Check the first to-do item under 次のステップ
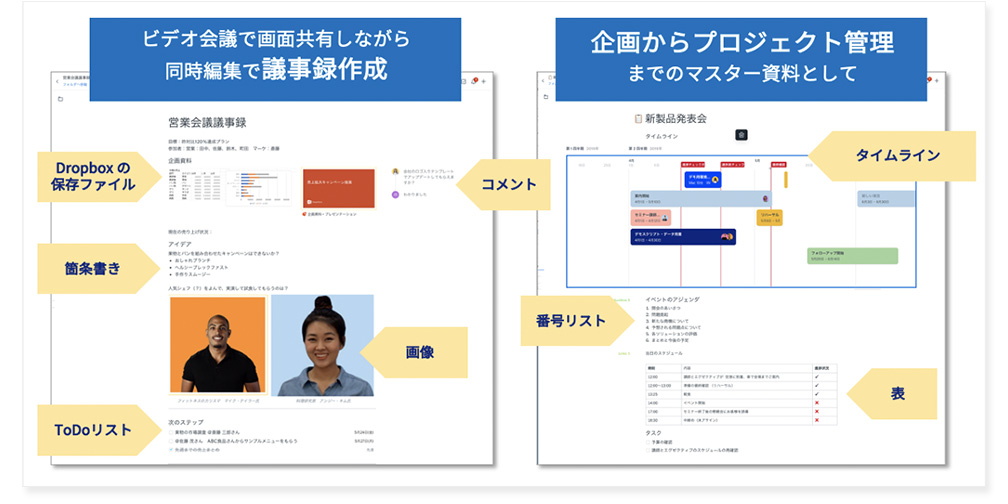Screen dimensions: 1008x504 (170, 432)
